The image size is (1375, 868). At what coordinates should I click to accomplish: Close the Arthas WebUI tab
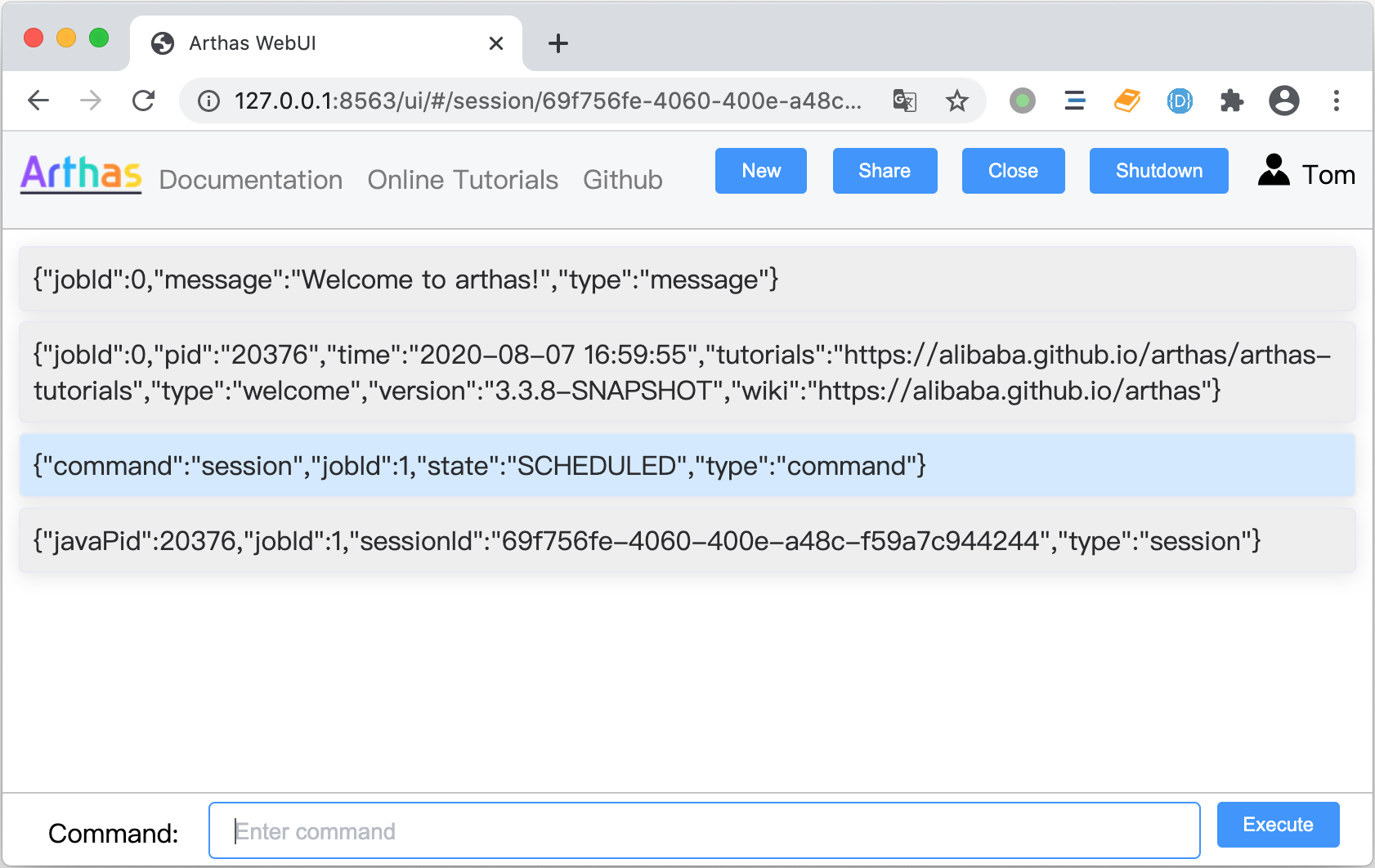pos(495,43)
